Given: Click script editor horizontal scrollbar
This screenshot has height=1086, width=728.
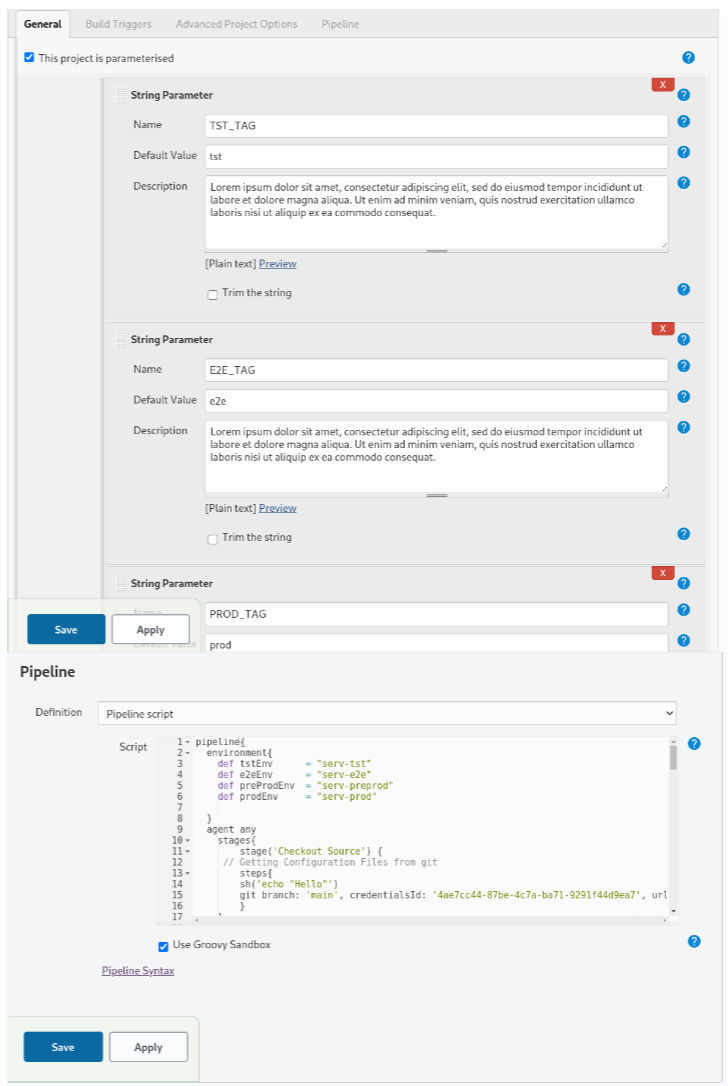Looking at the screenshot, I should point(430,920).
